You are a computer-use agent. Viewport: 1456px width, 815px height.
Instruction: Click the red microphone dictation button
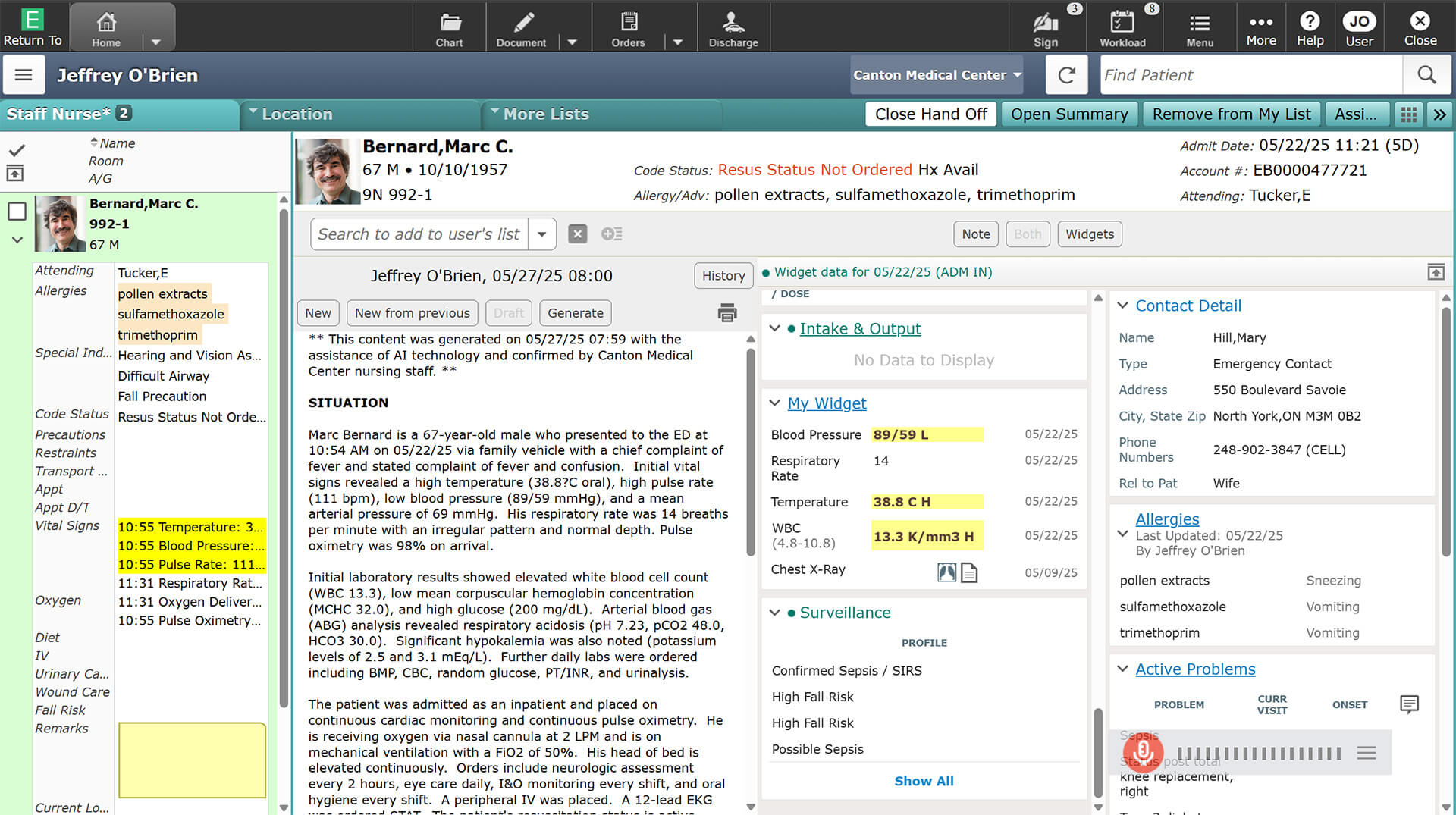1142,753
